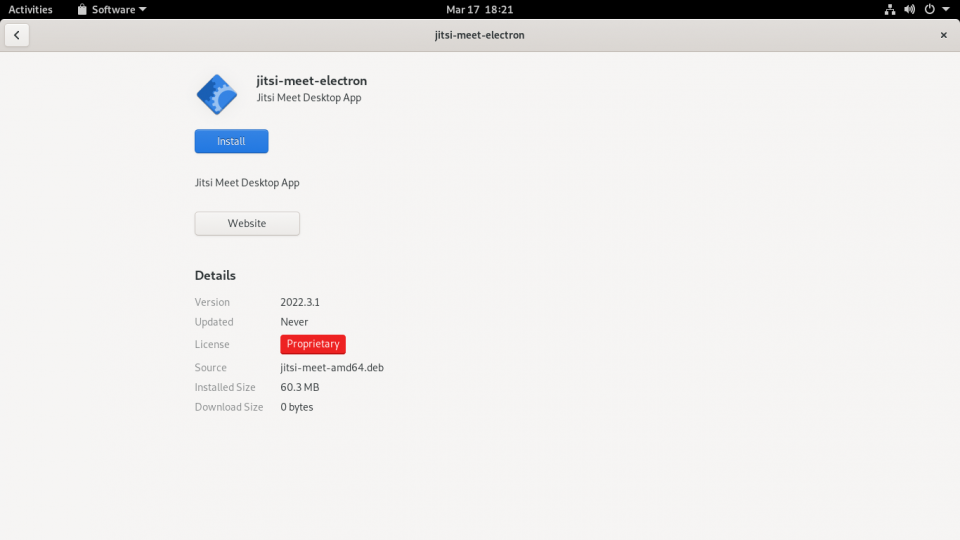Viewport: 960px width, 540px height.
Task: Select the version value 2022.3.1
Action: click(x=300, y=302)
